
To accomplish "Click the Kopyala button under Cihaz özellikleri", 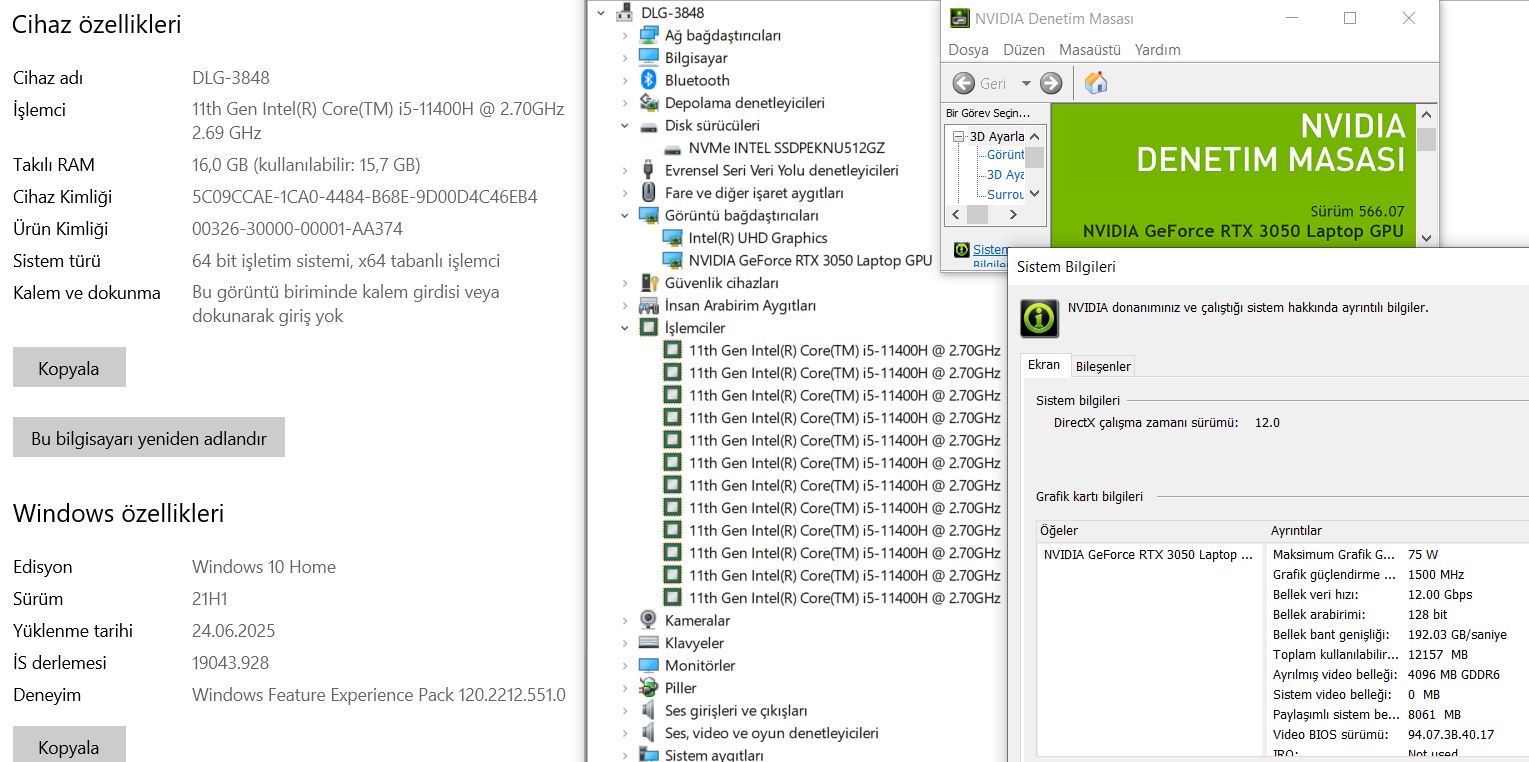I will (69, 367).
